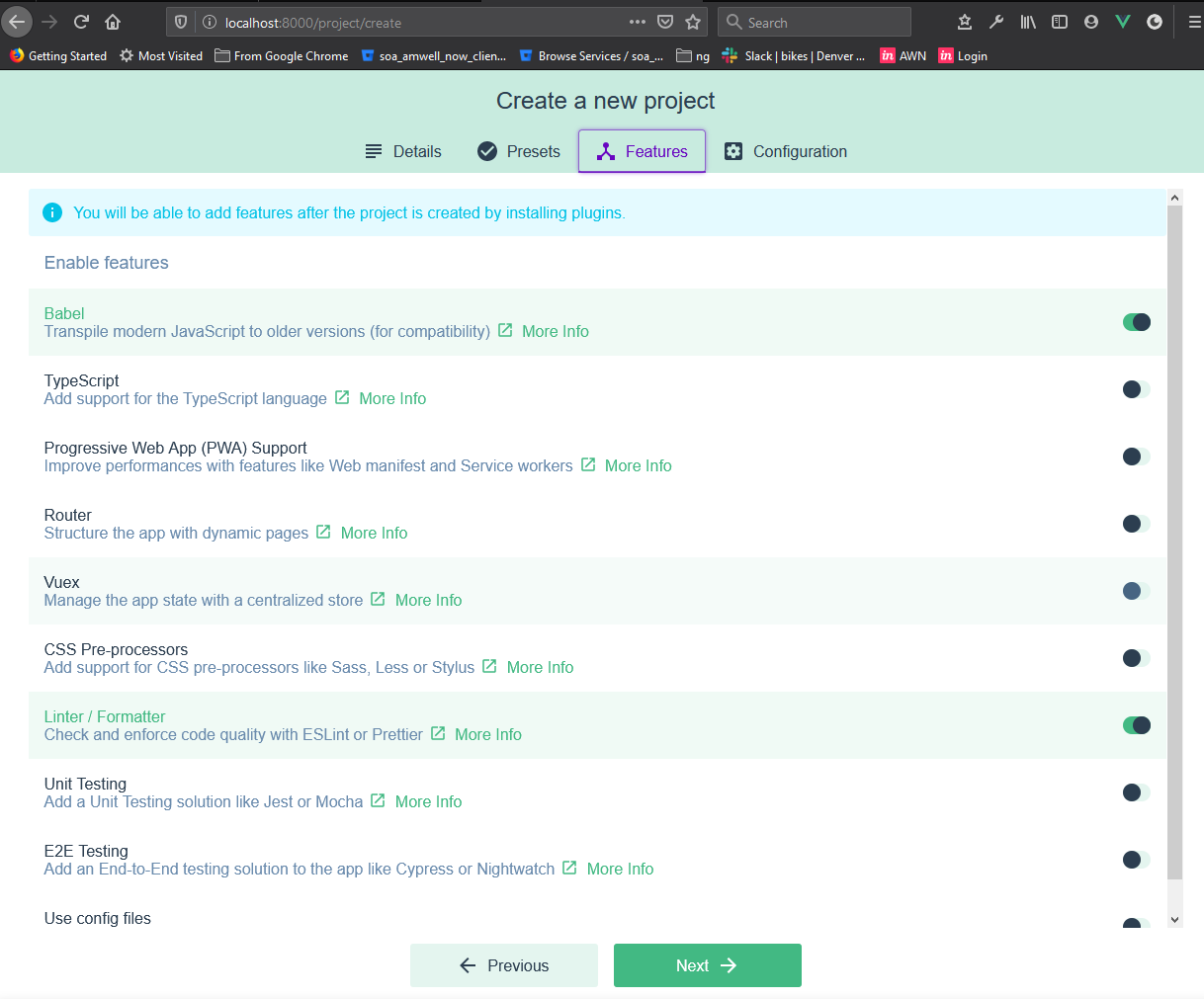Open the Router external link icon
This screenshot has height=999, width=1204.
(323, 532)
